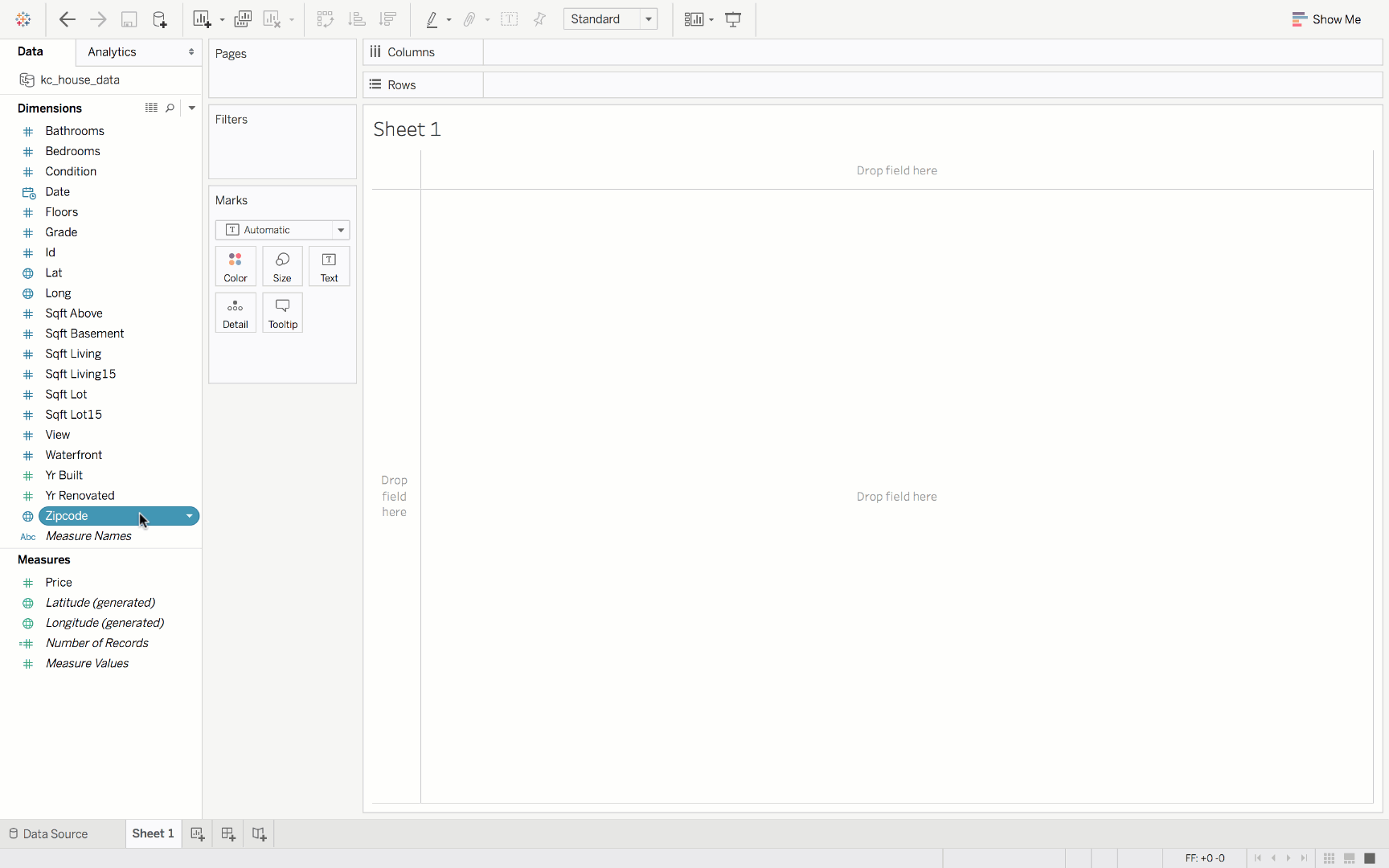Click the Tableau logo start page icon

point(23,19)
